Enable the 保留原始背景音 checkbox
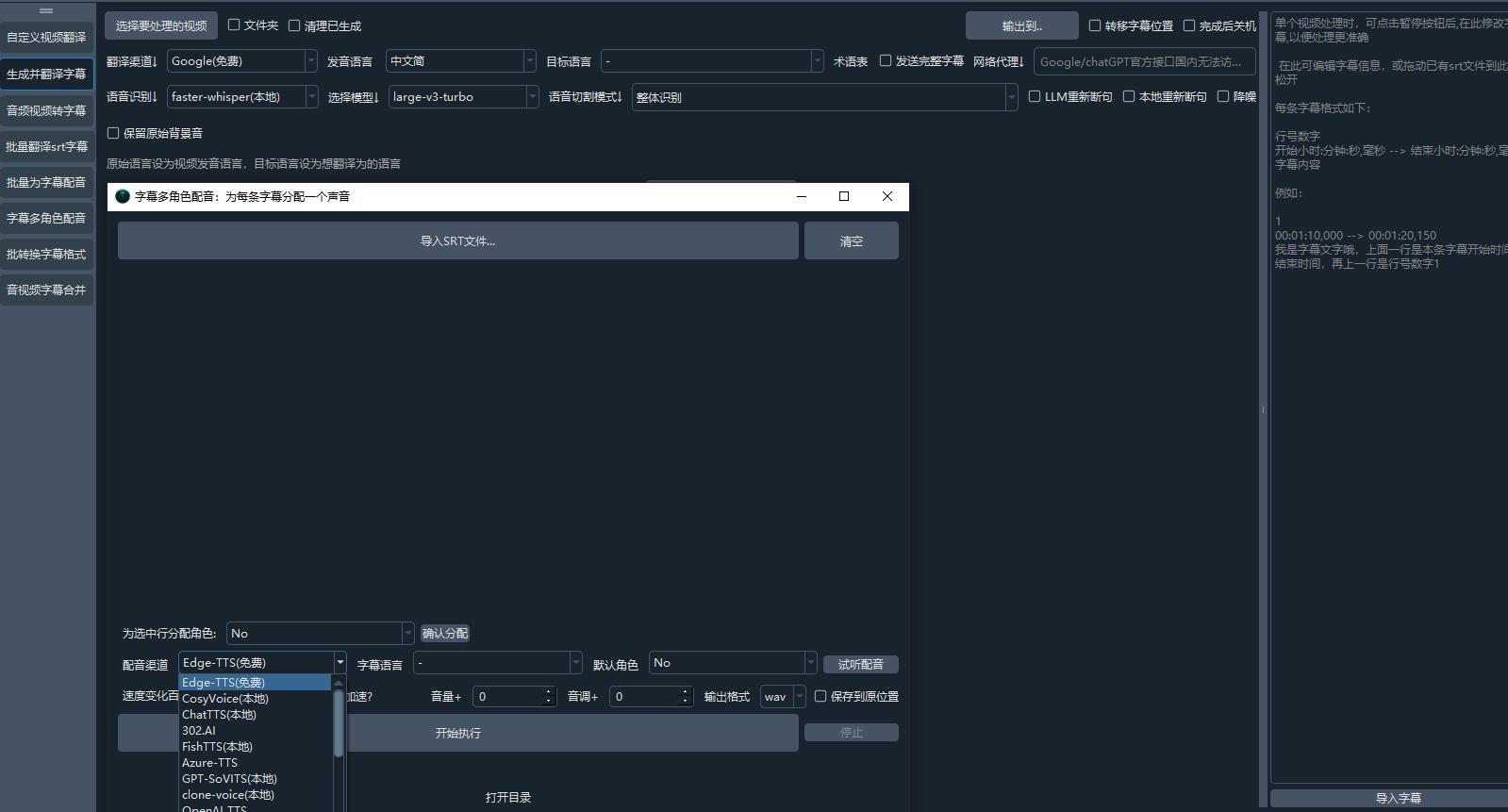This screenshot has height=812, width=1508. tap(113, 134)
